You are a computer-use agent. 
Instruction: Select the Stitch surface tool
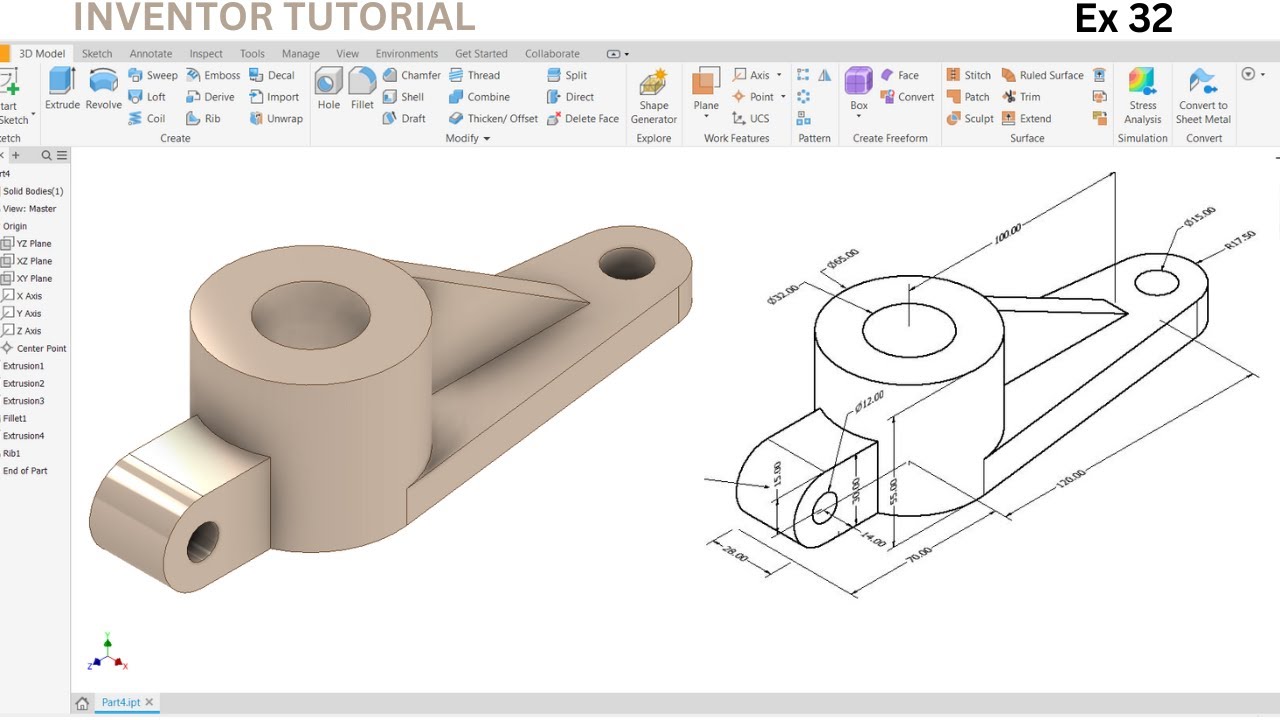[x=969, y=75]
